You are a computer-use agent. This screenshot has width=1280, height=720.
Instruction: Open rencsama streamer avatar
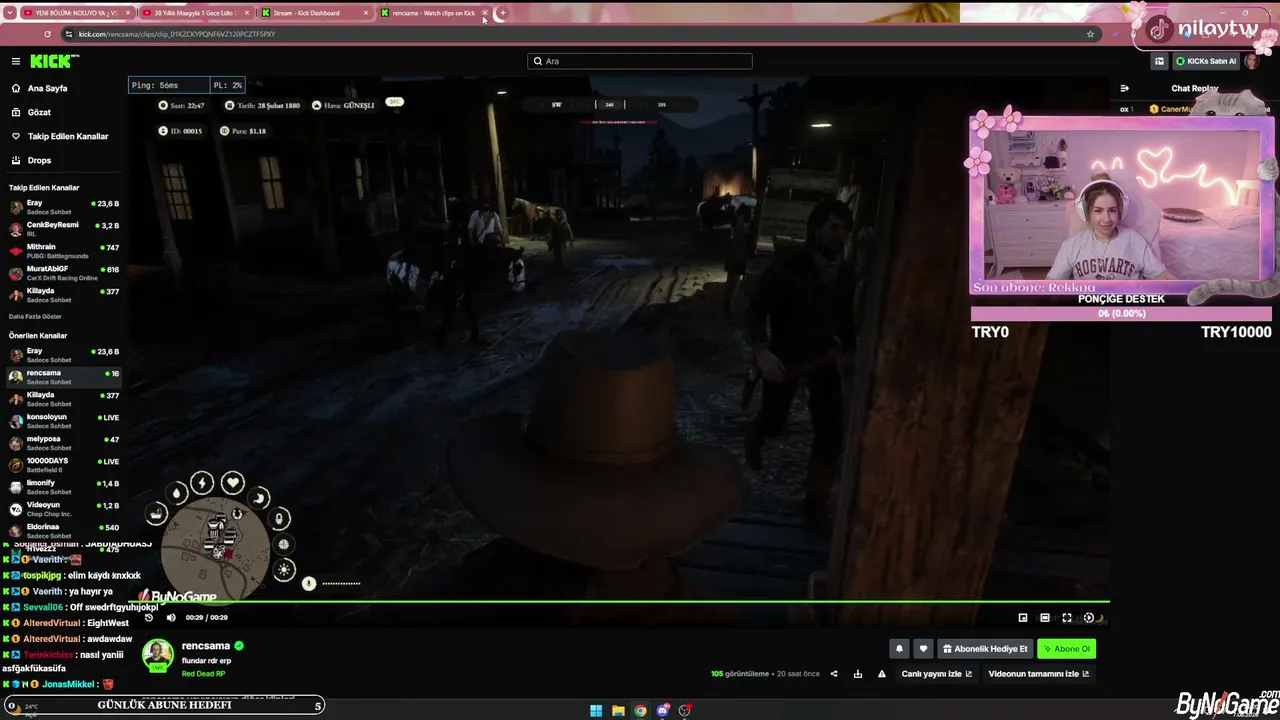click(x=157, y=655)
